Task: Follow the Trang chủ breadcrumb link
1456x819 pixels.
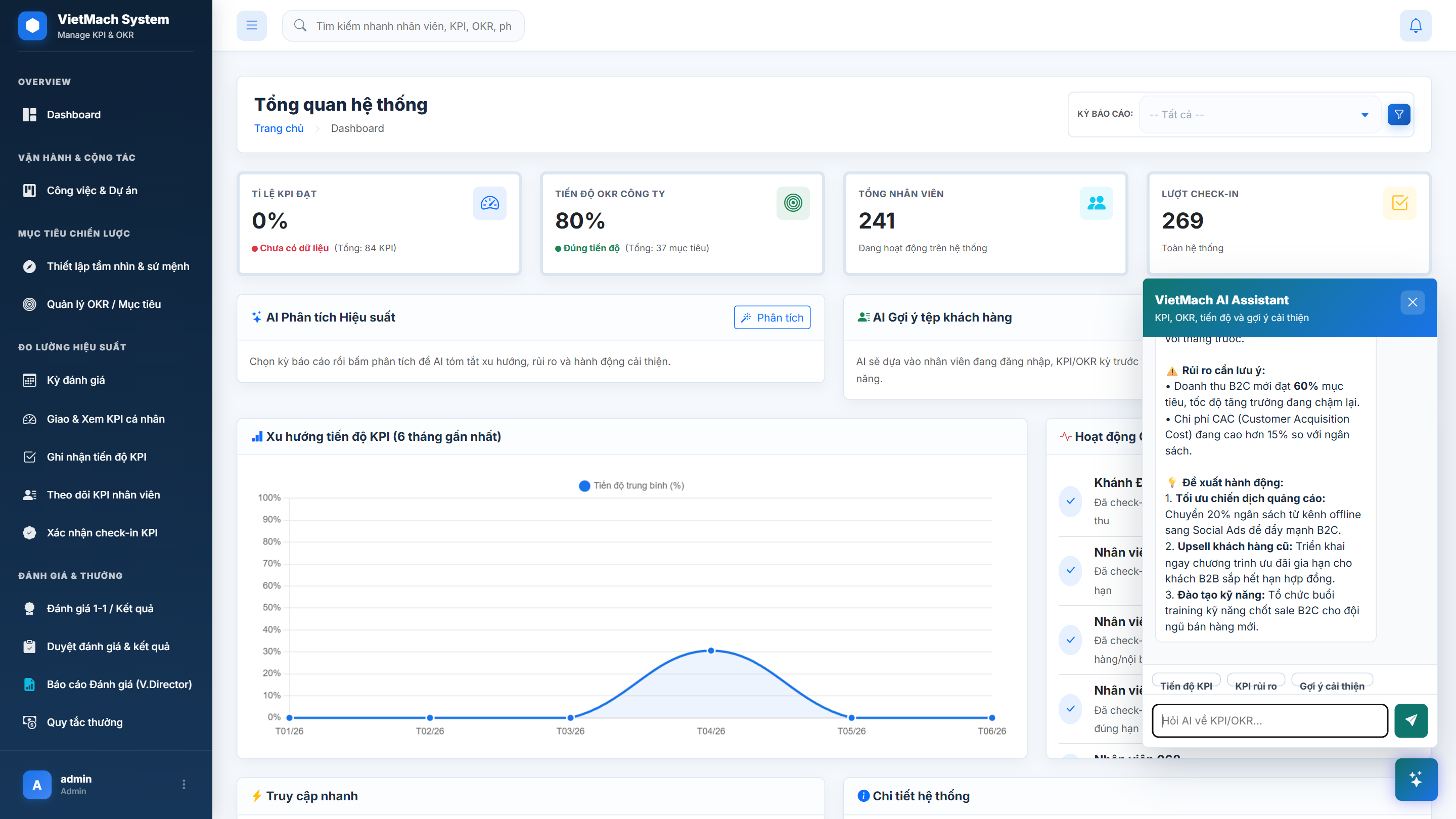Action: pos(279,128)
